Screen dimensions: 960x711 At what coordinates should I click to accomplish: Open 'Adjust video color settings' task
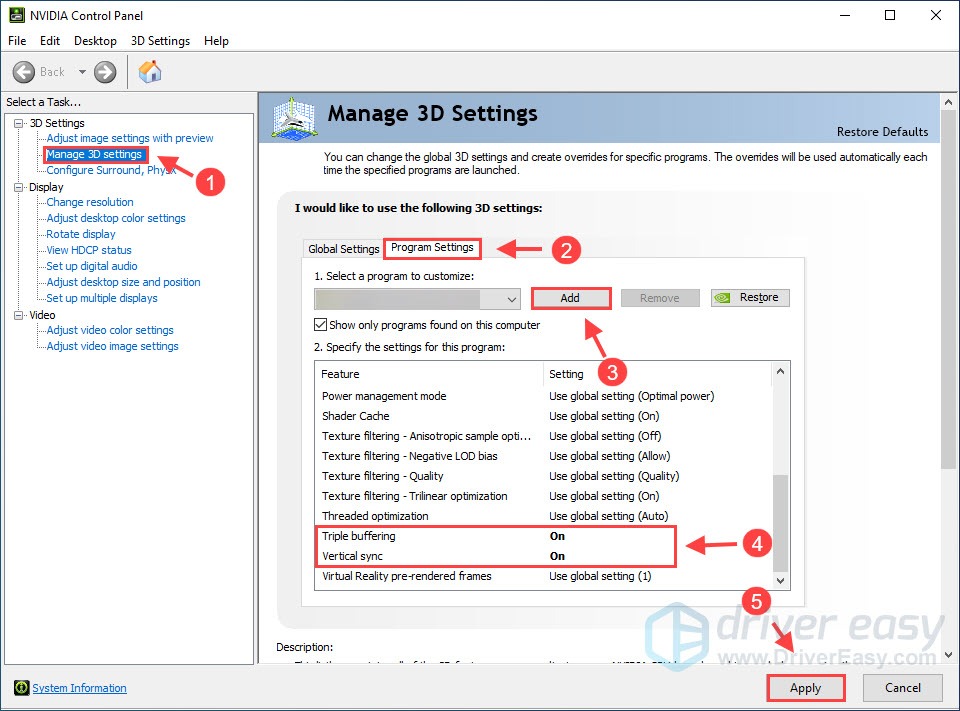pos(110,330)
